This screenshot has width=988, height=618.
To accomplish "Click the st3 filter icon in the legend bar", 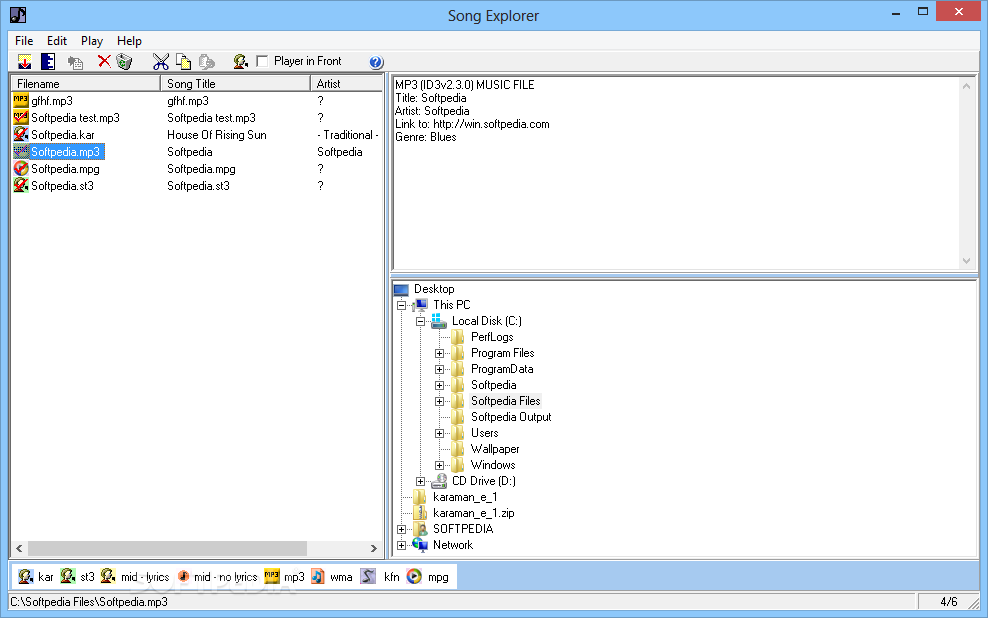I will click(x=67, y=576).
